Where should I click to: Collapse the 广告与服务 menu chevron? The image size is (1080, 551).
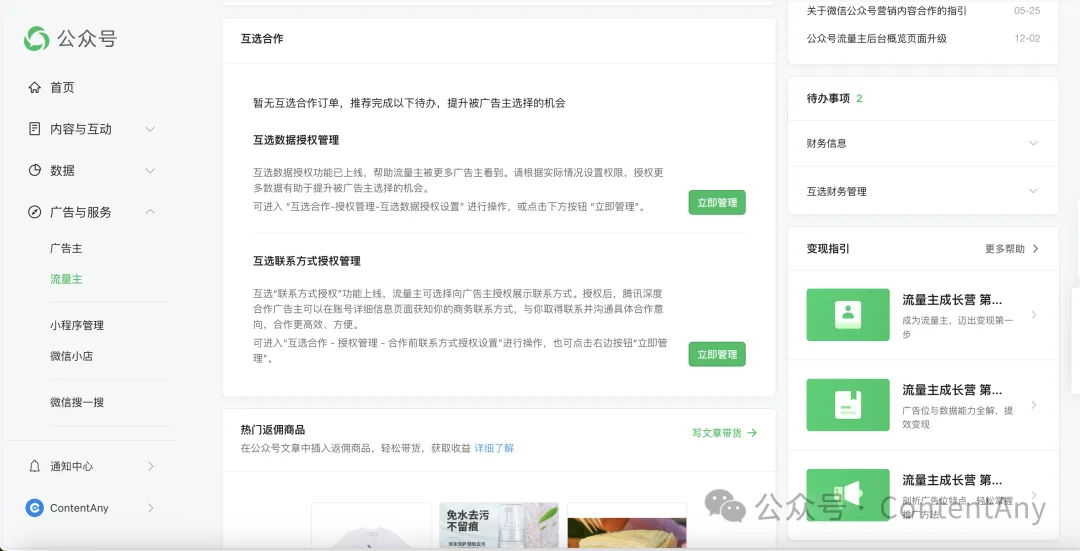[150, 212]
